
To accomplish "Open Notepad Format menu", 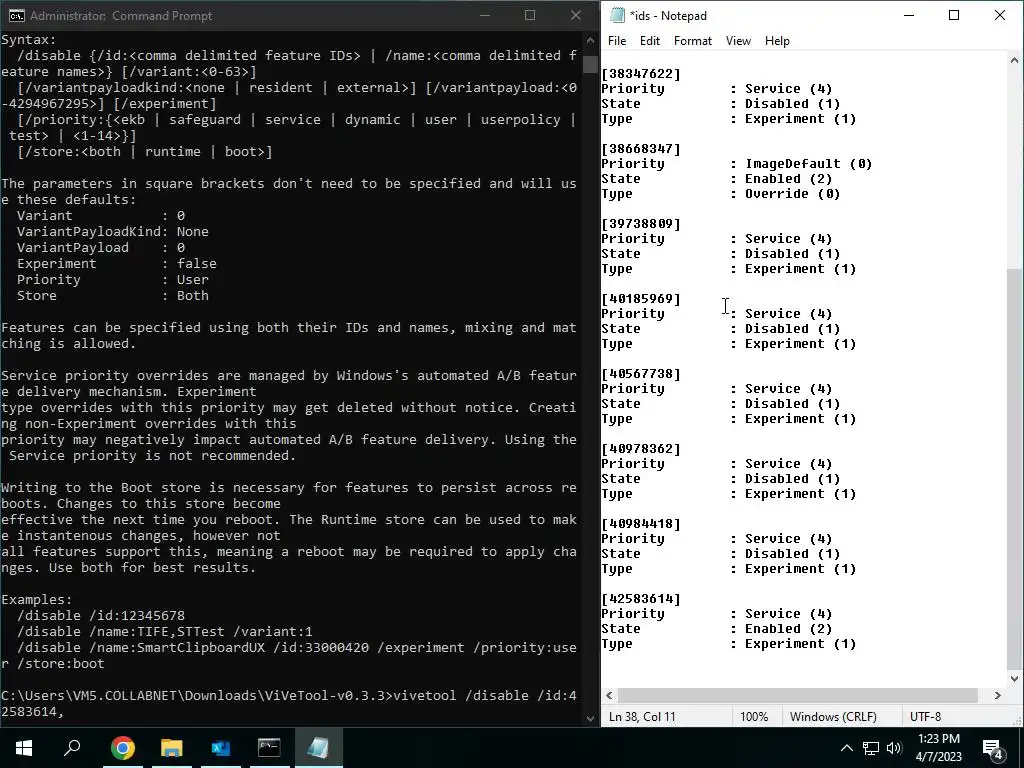I will click(692, 40).
